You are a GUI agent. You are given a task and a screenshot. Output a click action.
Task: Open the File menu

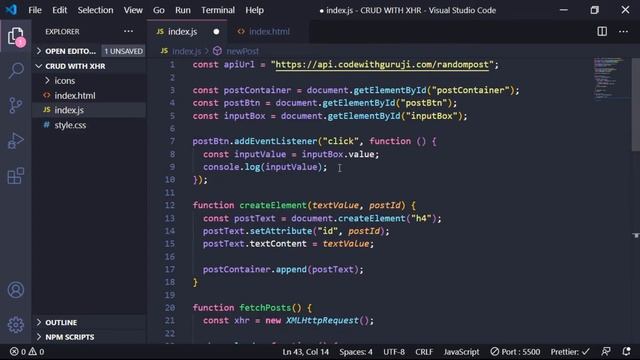[x=35, y=10]
